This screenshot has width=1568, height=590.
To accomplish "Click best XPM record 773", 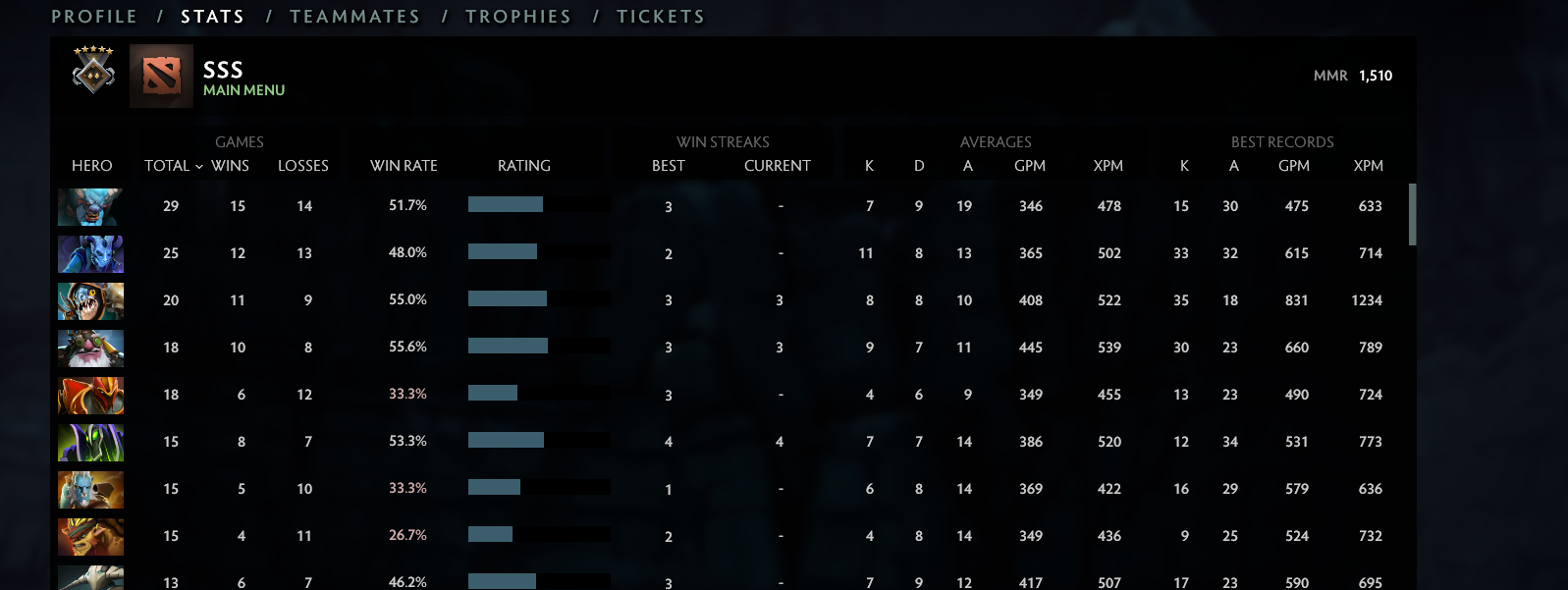I will 1371,442.
